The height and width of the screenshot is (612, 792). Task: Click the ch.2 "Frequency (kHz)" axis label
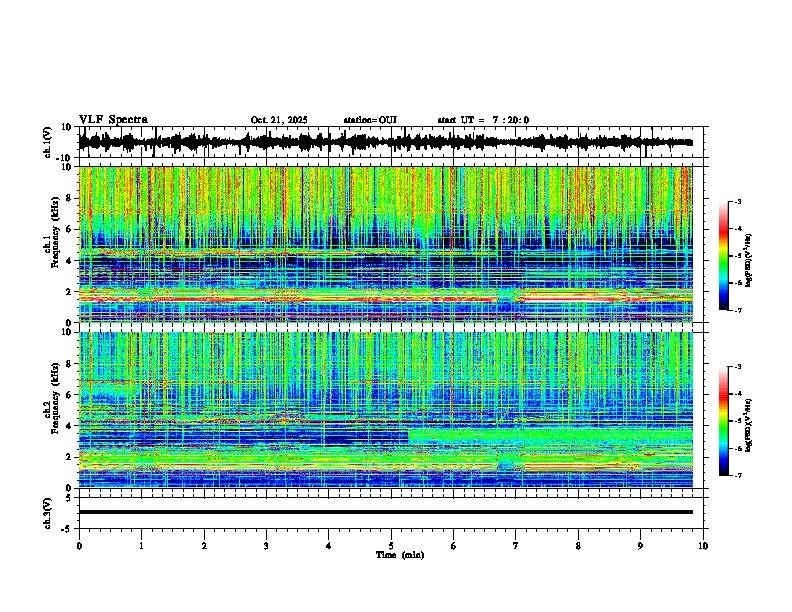pos(55,398)
